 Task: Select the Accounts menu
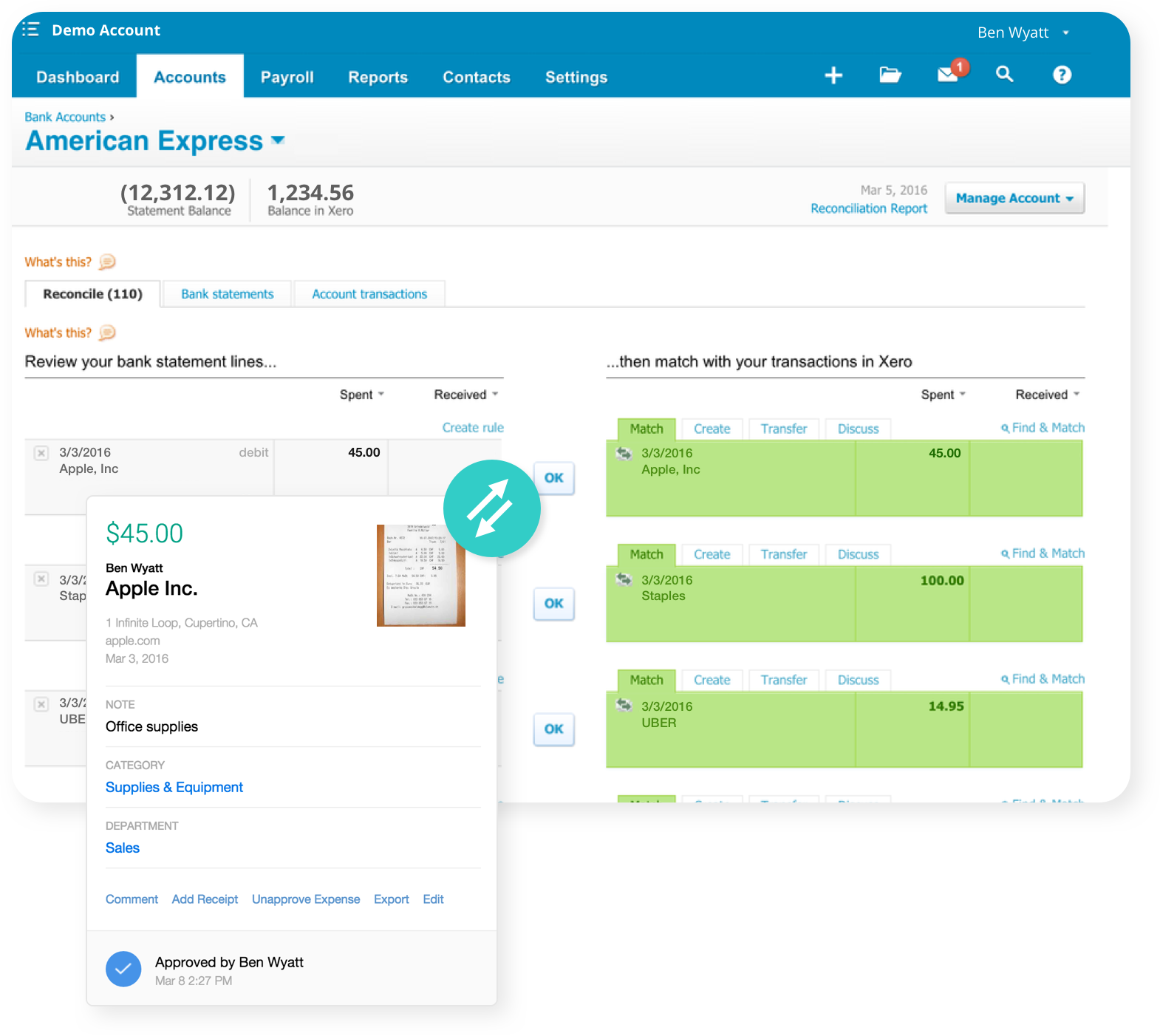click(x=190, y=77)
